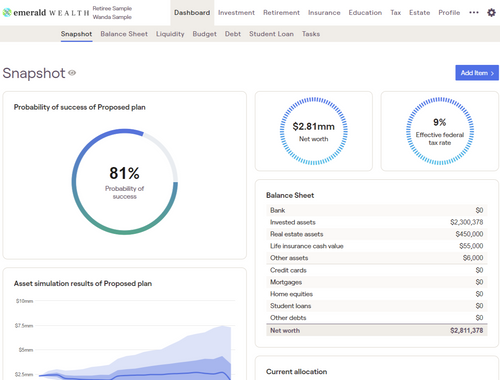Select the Education tab

click(365, 13)
